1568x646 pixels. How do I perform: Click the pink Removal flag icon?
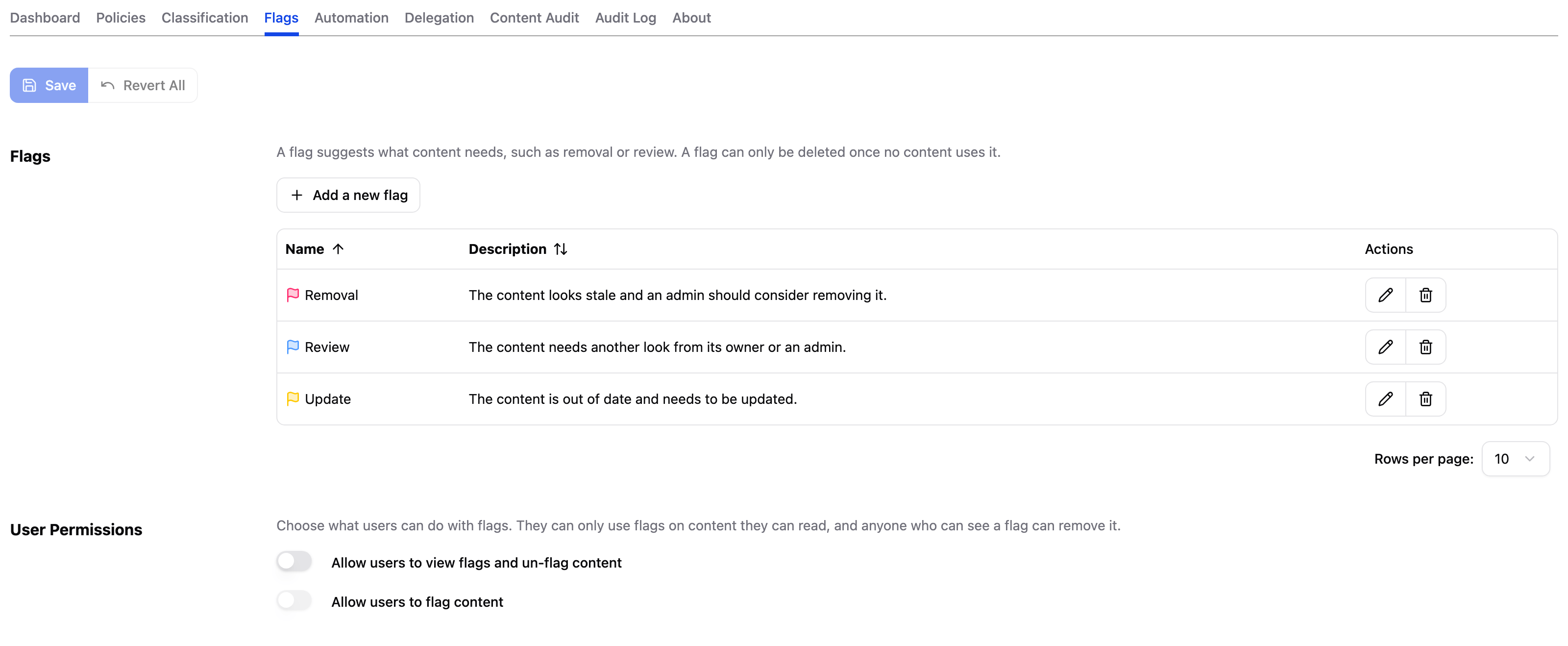(293, 295)
